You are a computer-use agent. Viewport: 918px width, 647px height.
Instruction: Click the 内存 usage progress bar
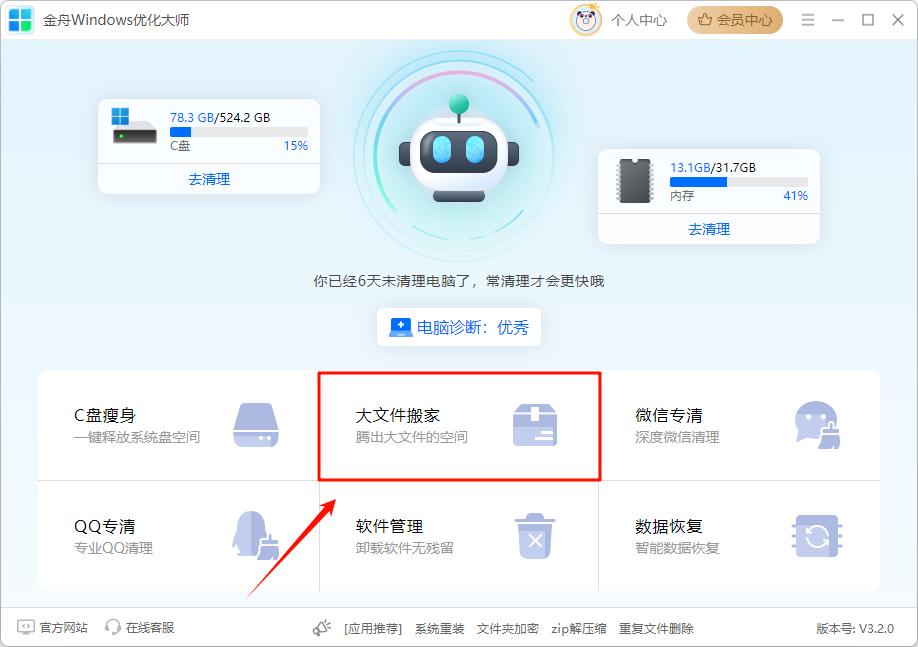[x=739, y=182]
